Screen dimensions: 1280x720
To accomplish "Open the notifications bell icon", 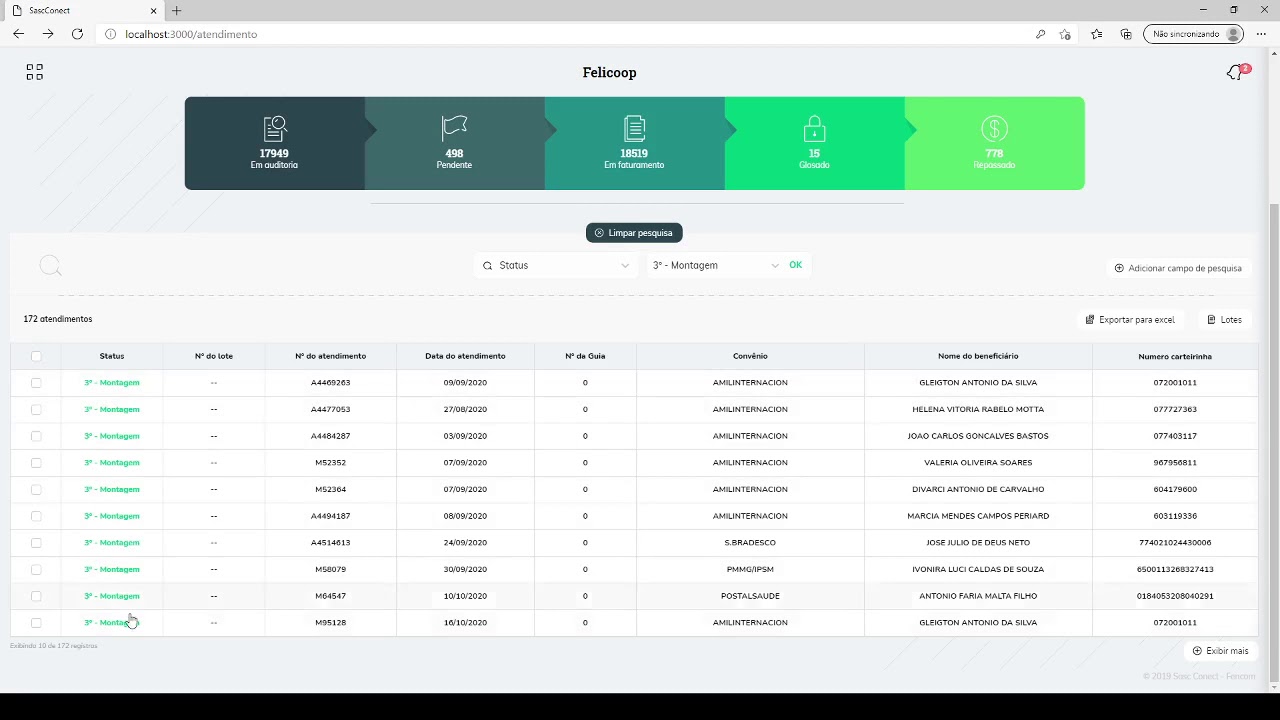I will [1235, 73].
